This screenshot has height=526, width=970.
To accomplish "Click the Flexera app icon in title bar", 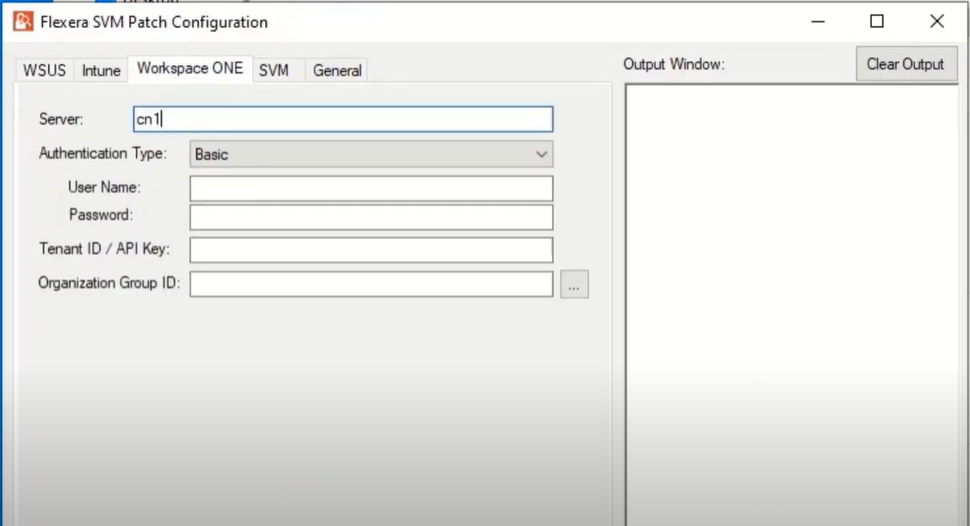I will (23, 22).
